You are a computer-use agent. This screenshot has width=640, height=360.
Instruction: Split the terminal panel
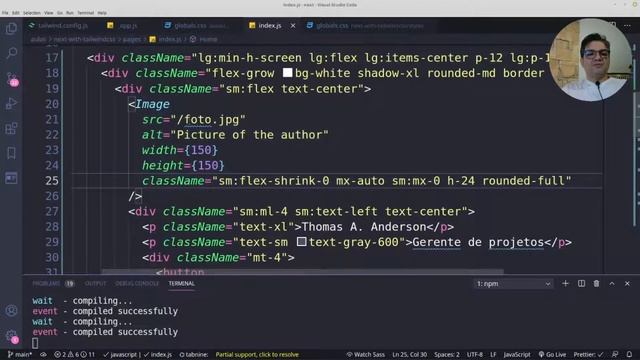click(581, 284)
